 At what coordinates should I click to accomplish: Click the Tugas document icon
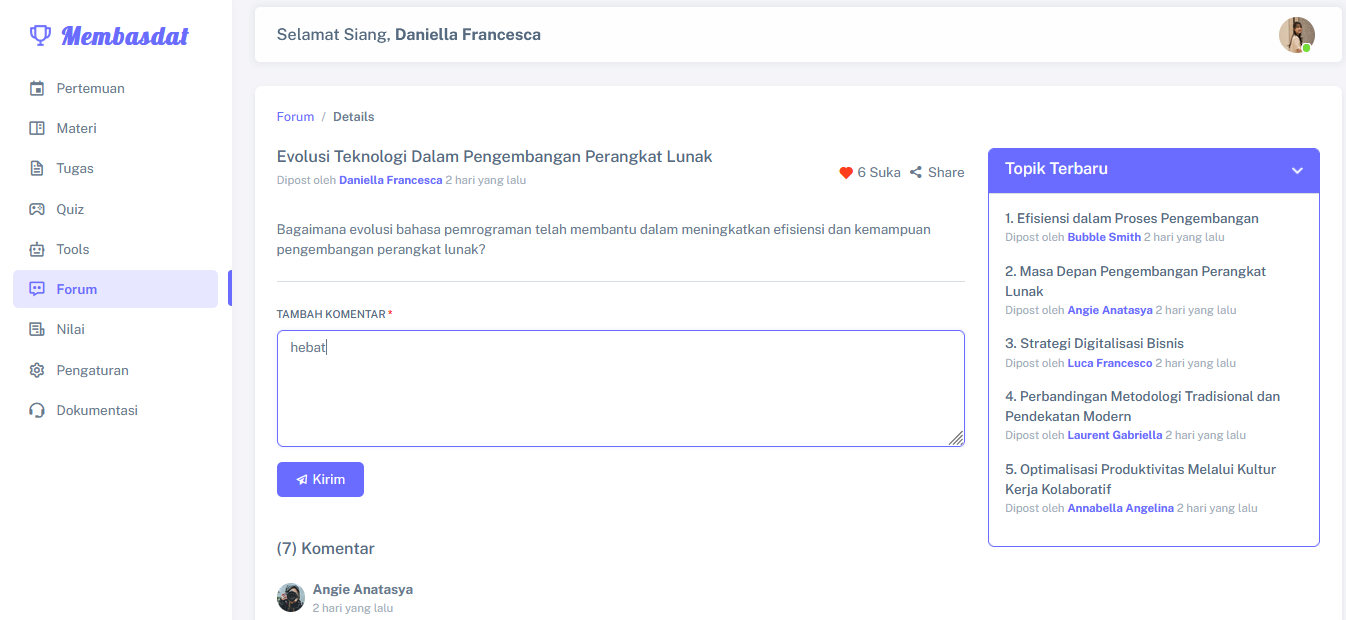click(x=37, y=168)
